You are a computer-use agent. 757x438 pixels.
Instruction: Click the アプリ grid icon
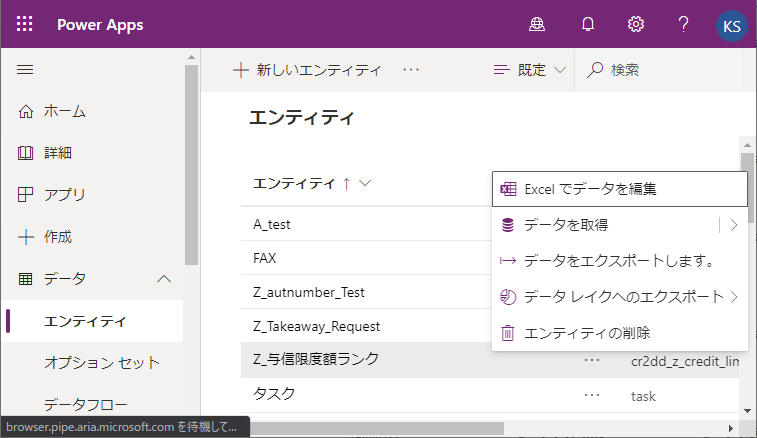(x=26, y=195)
